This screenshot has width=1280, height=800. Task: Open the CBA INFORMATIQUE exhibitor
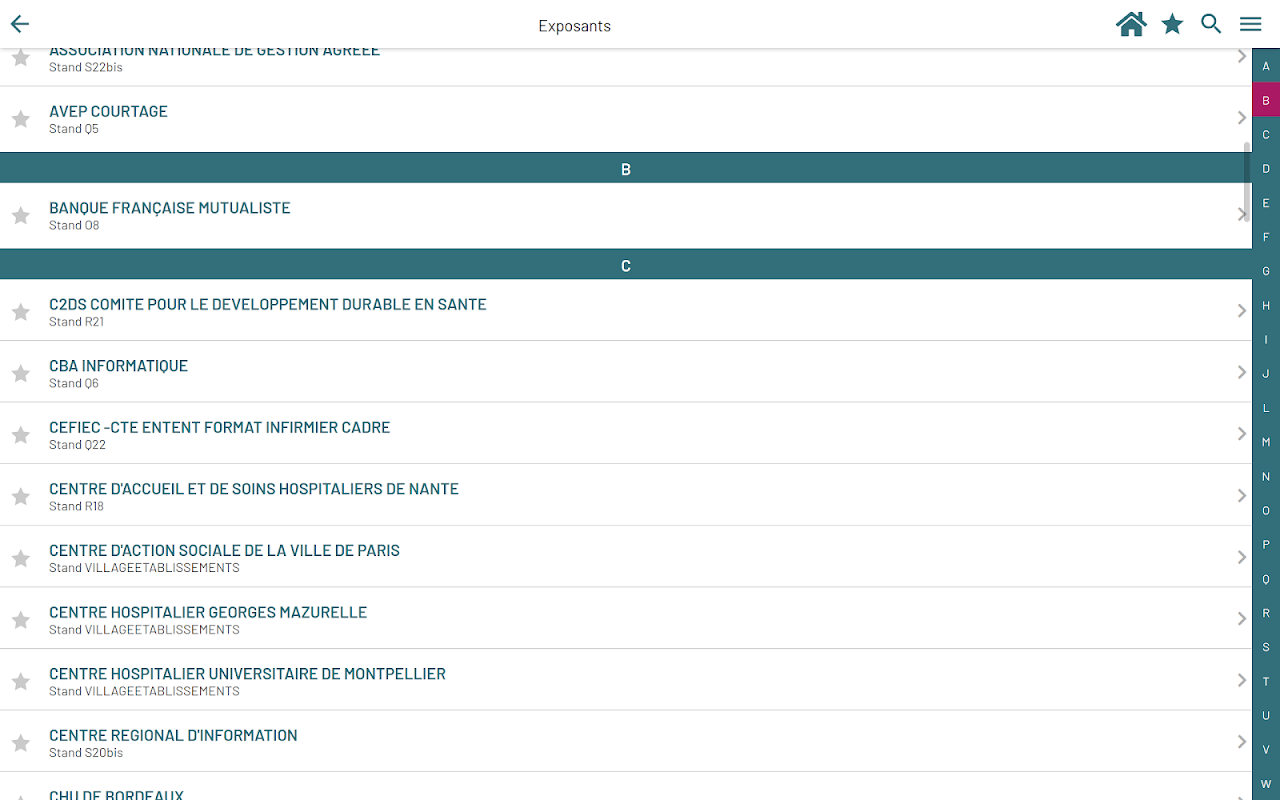626,372
